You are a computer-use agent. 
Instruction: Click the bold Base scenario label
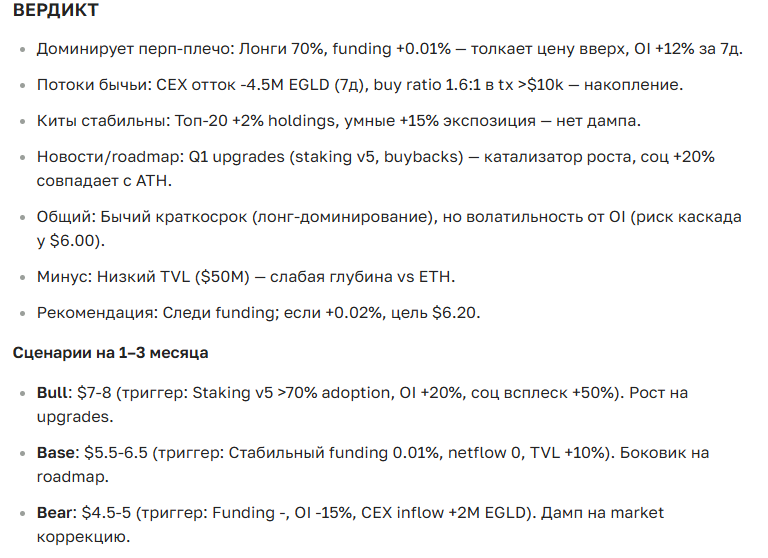pyautogui.click(x=56, y=453)
